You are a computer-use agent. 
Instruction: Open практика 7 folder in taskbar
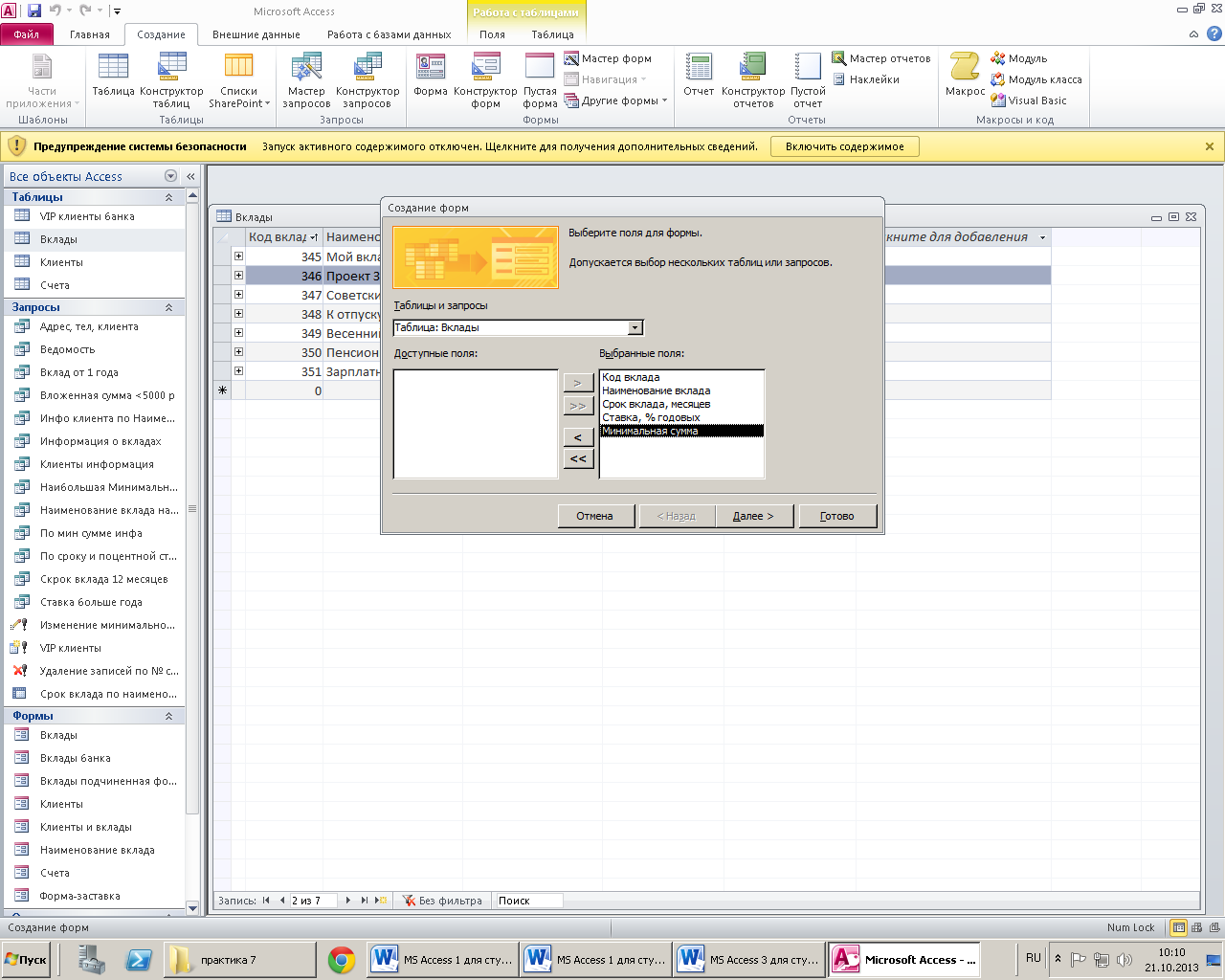pyautogui.click(x=239, y=960)
